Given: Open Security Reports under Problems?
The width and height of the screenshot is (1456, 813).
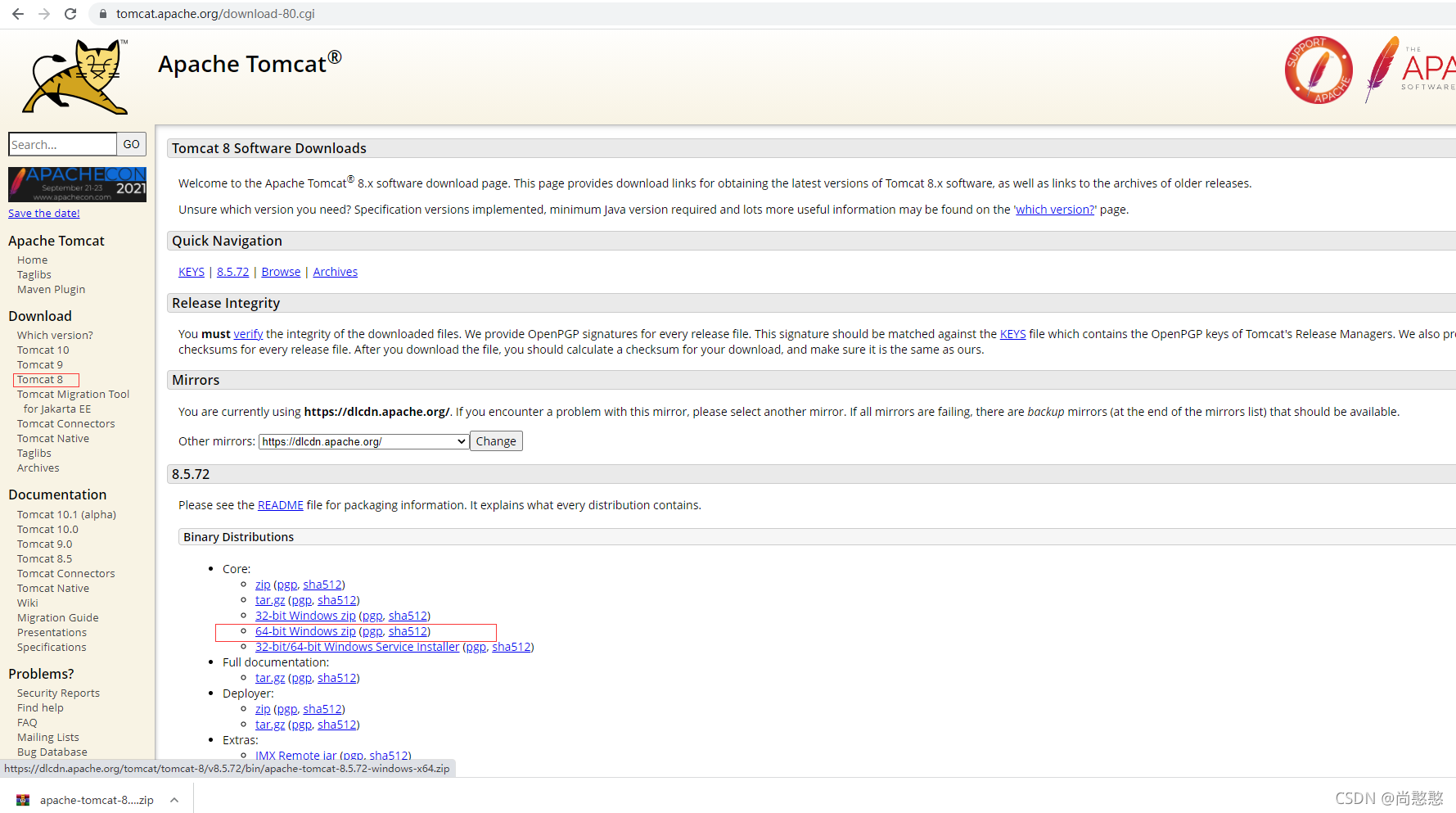Looking at the screenshot, I should click(58, 693).
